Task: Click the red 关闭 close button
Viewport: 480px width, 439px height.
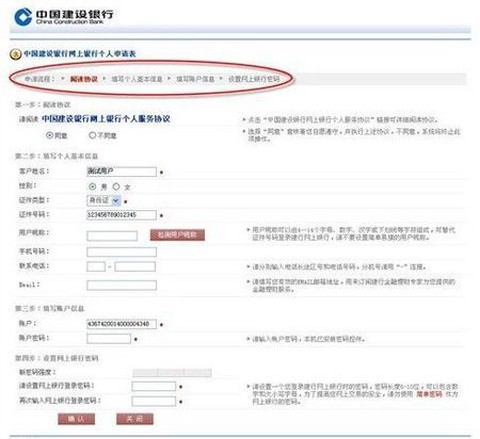Action: [135, 419]
